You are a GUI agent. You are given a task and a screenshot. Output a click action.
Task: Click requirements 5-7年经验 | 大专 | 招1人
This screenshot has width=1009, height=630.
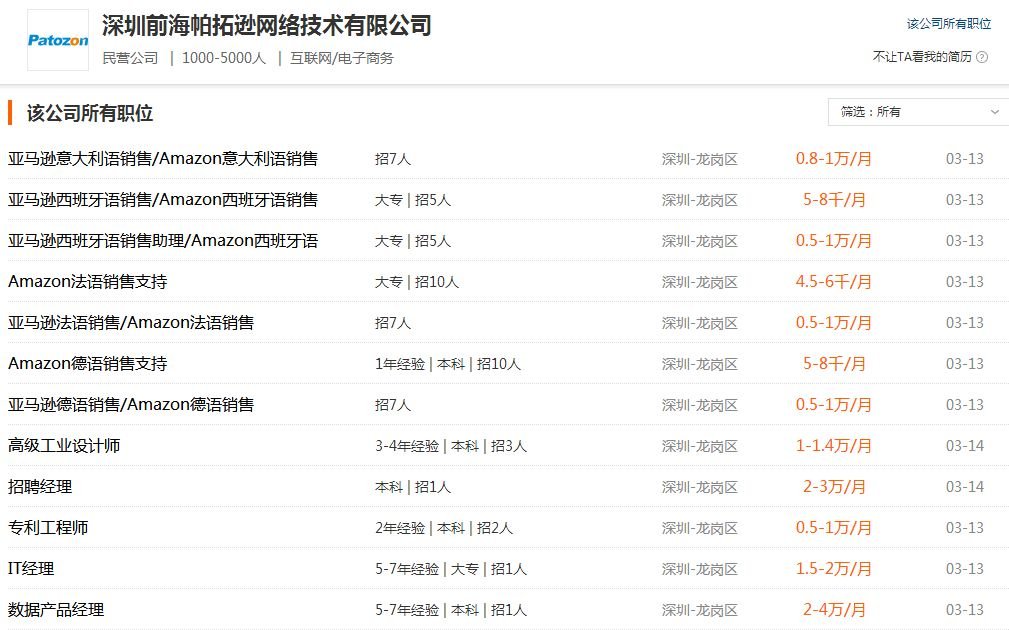(451, 569)
